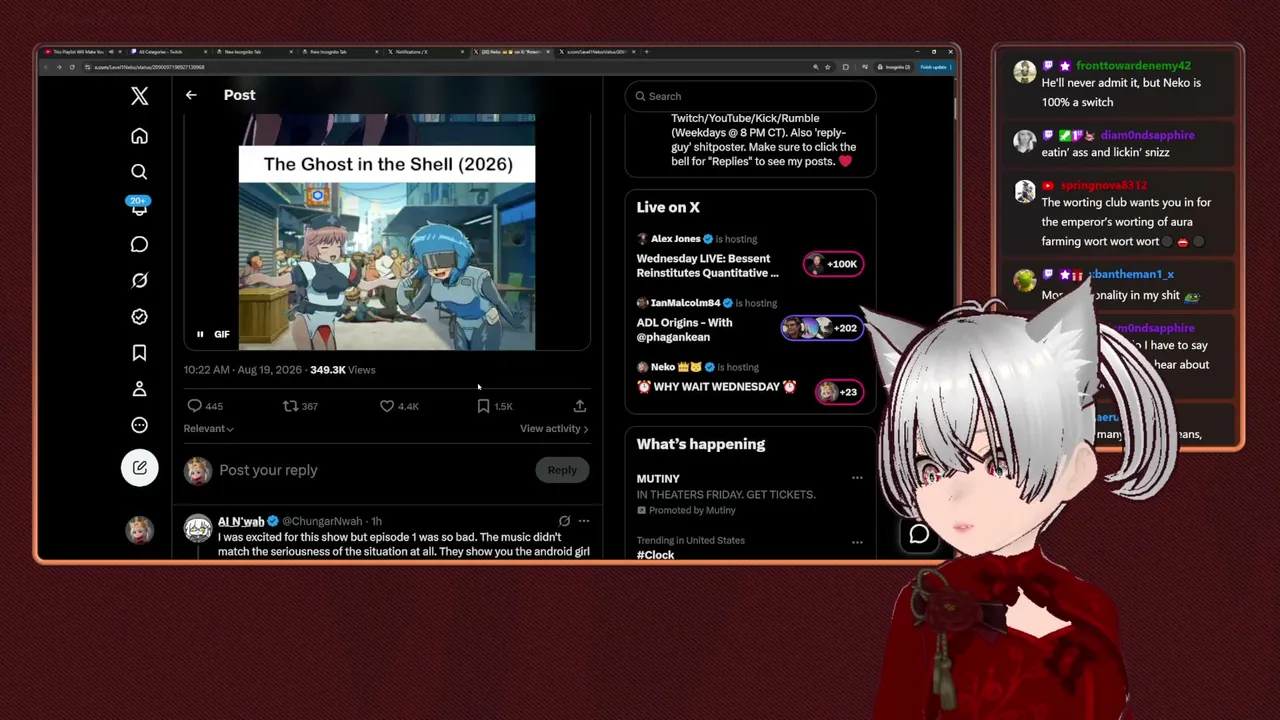The image size is (1280, 720).
Task: Switch to the YouTube playlist tab
Action: (x=82, y=52)
